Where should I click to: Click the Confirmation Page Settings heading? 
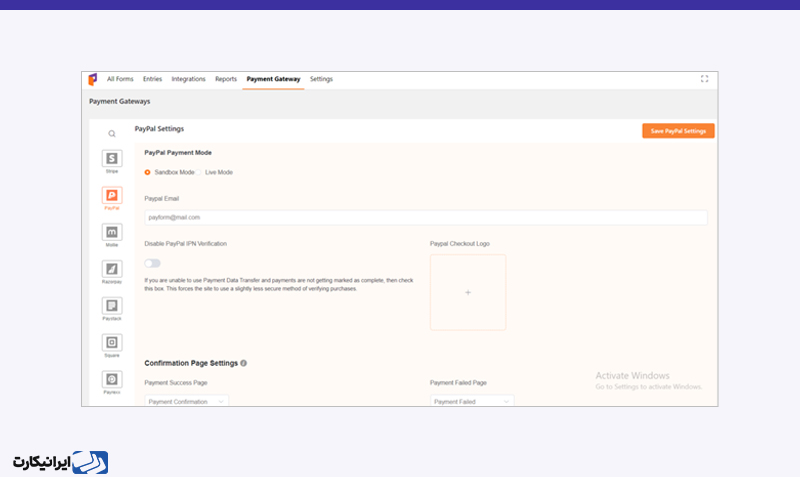click(x=191, y=363)
